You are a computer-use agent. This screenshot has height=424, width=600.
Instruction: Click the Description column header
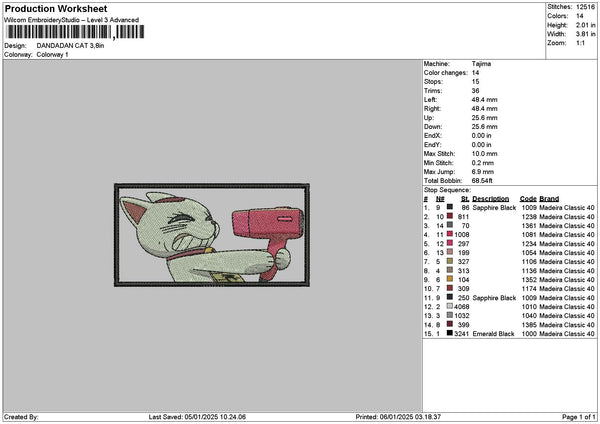491,199
